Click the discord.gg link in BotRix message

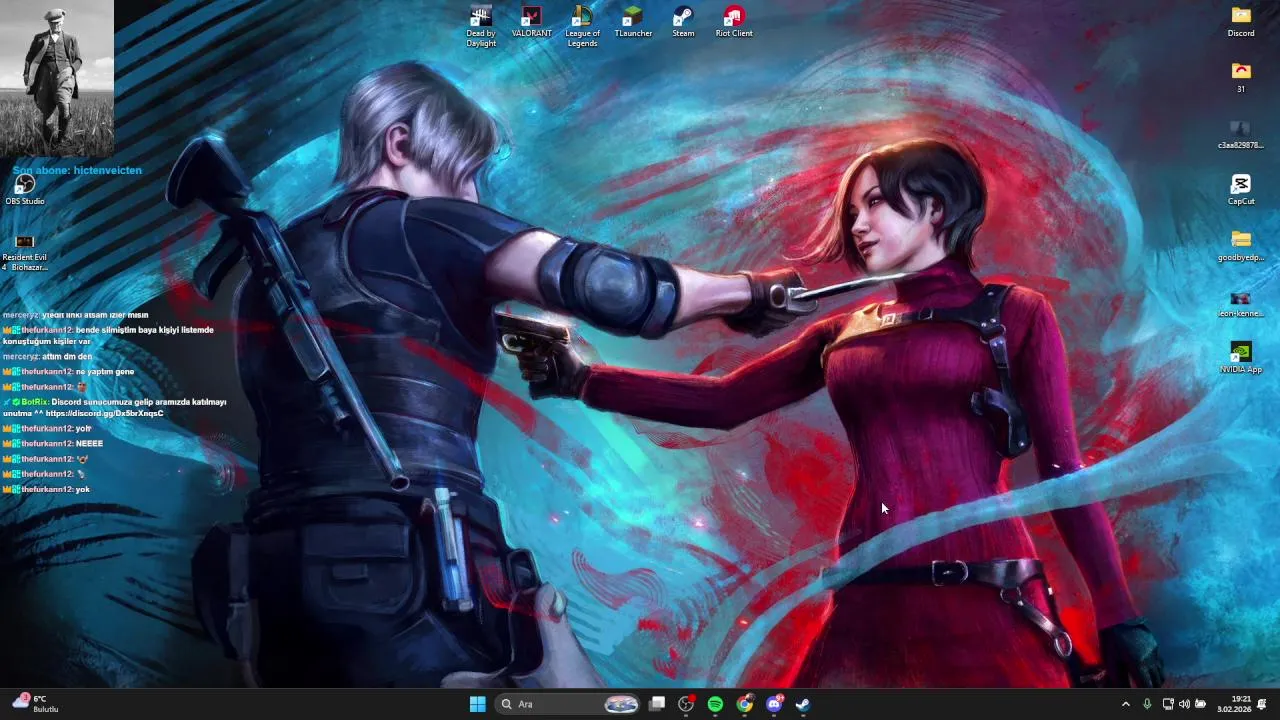point(104,413)
